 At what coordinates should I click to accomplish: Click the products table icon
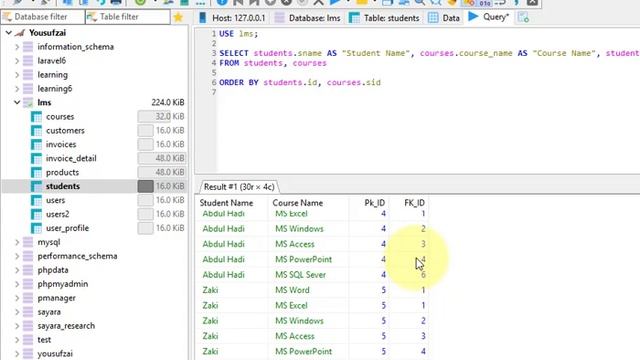[36, 172]
